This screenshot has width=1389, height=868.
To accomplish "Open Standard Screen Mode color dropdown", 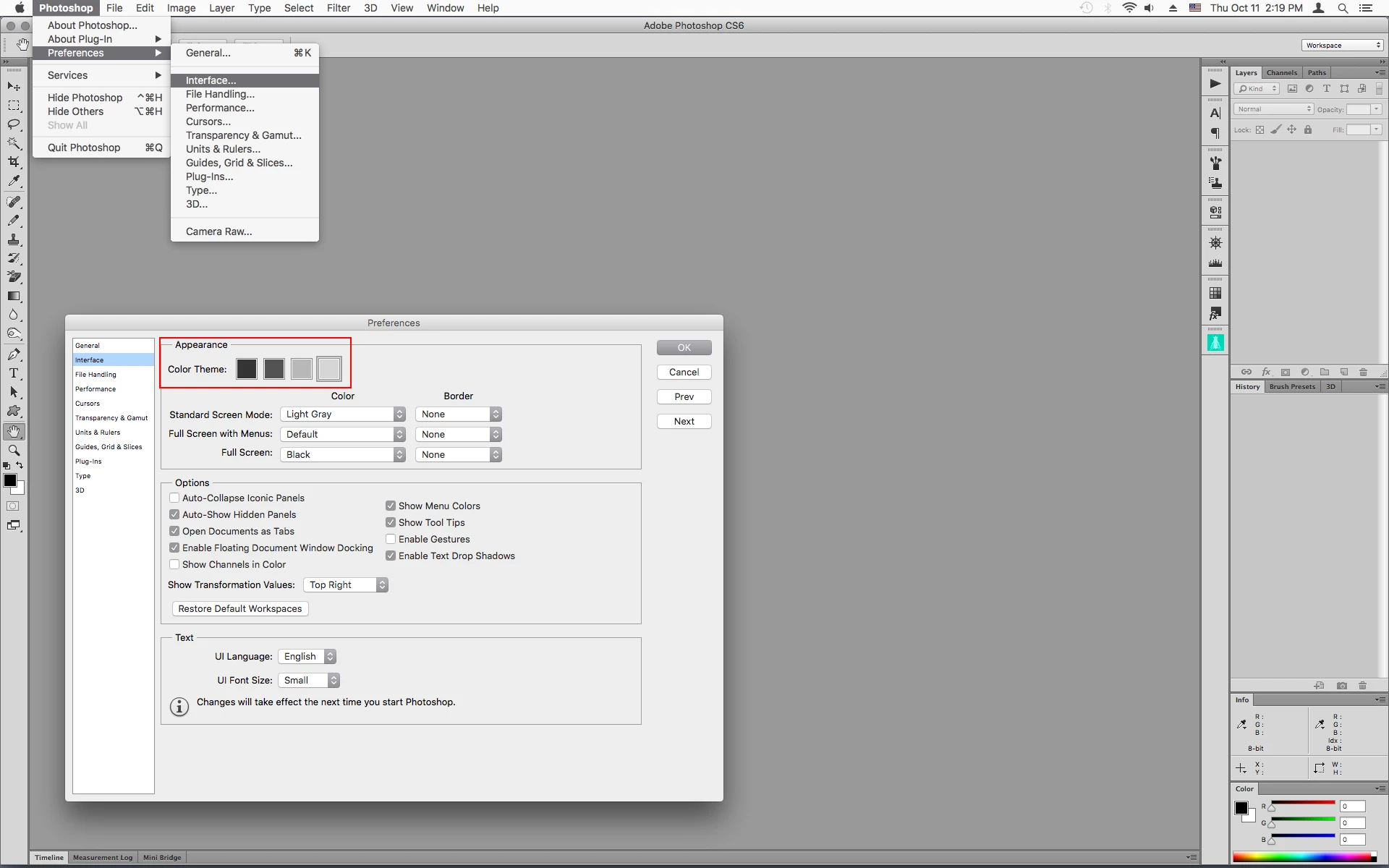I will [x=342, y=414].
